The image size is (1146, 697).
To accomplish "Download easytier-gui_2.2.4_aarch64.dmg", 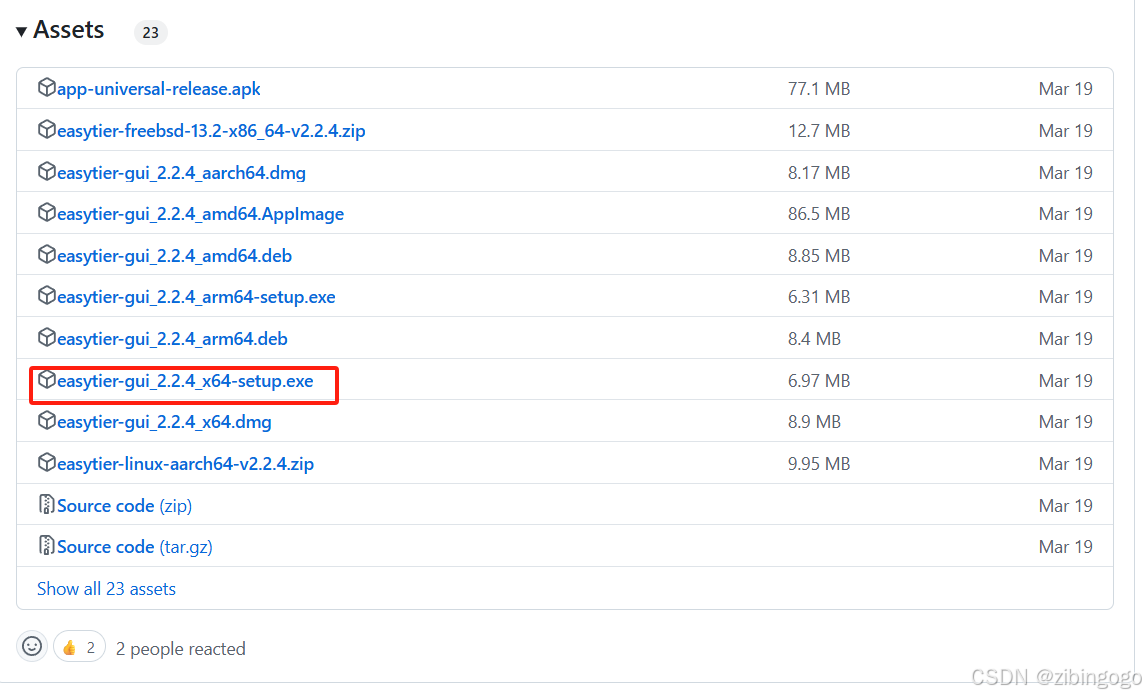I will (x=181, y=173).
